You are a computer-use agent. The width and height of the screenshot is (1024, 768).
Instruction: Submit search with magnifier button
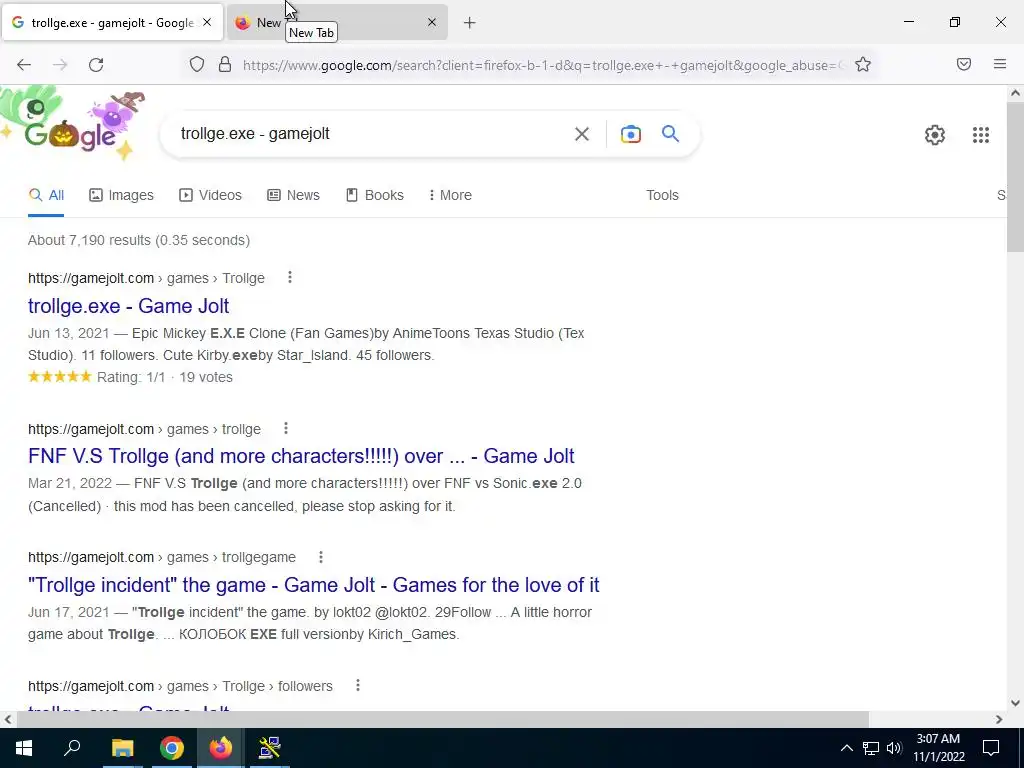click(670, 135)
